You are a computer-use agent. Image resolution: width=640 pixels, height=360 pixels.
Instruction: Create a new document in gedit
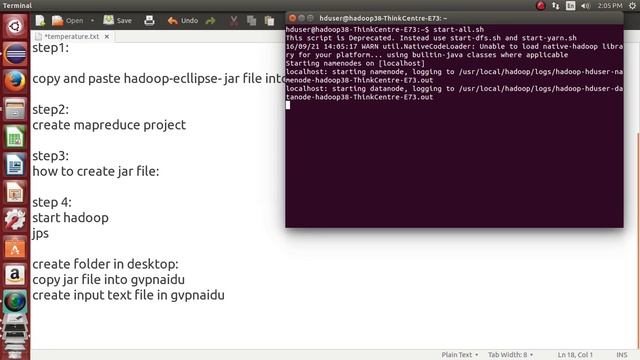click(40, 20)
